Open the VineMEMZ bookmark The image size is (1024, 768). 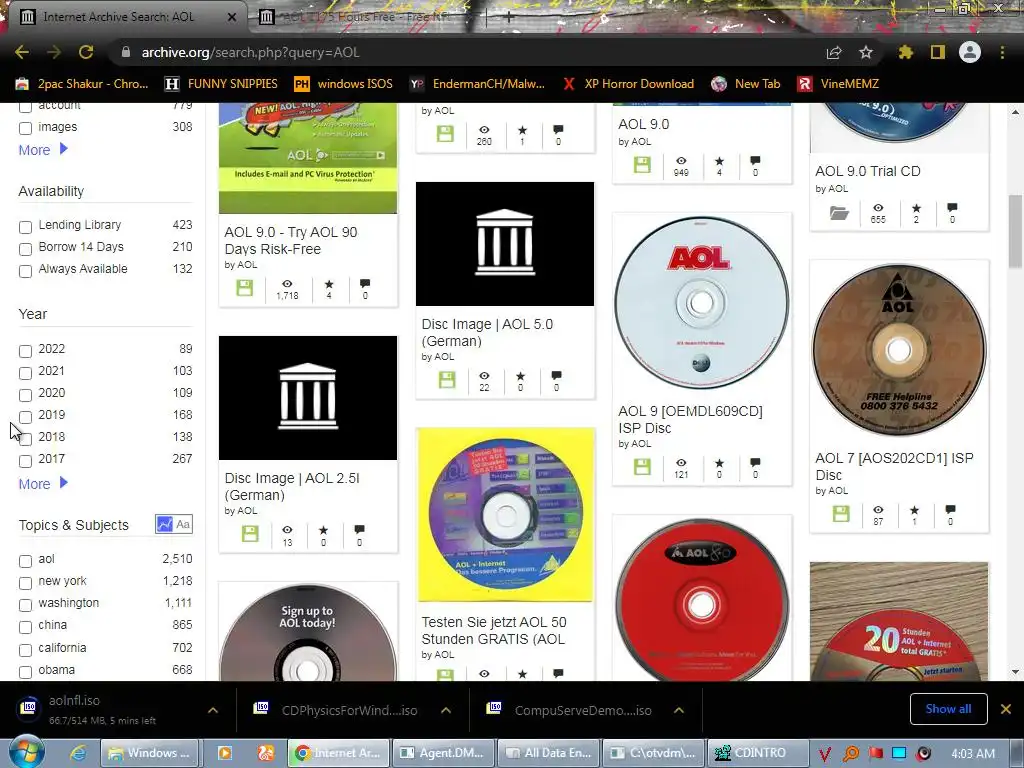coord(838,84)
